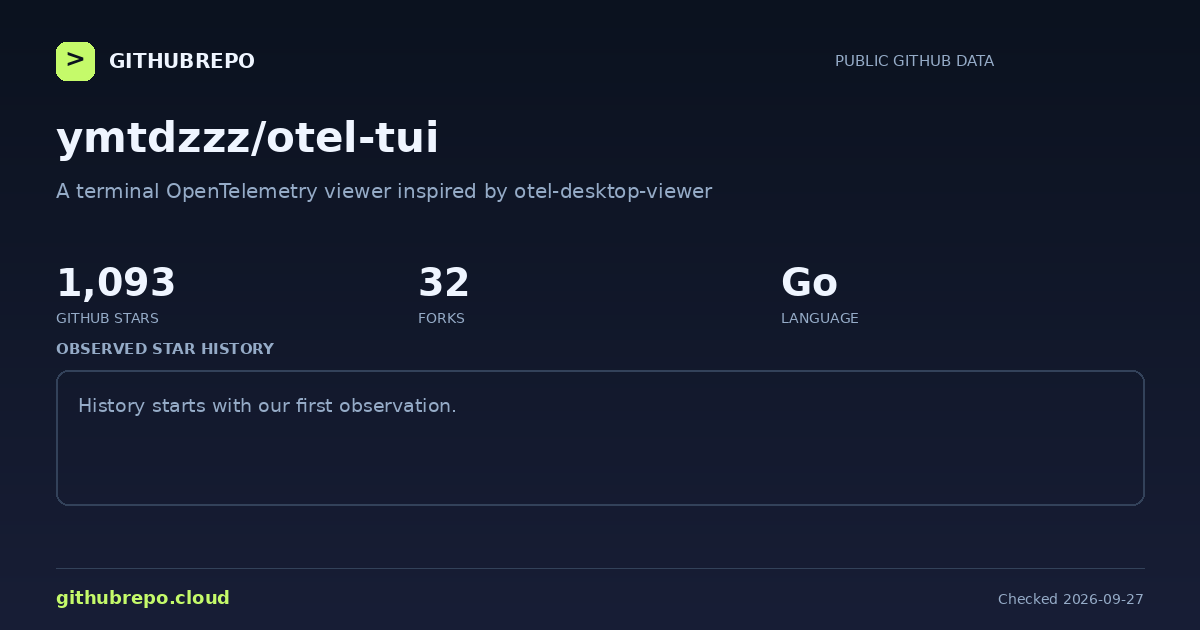The image size is (1200, 630).
Task: Select the LANGUAGE label
Action: [820, 318]
